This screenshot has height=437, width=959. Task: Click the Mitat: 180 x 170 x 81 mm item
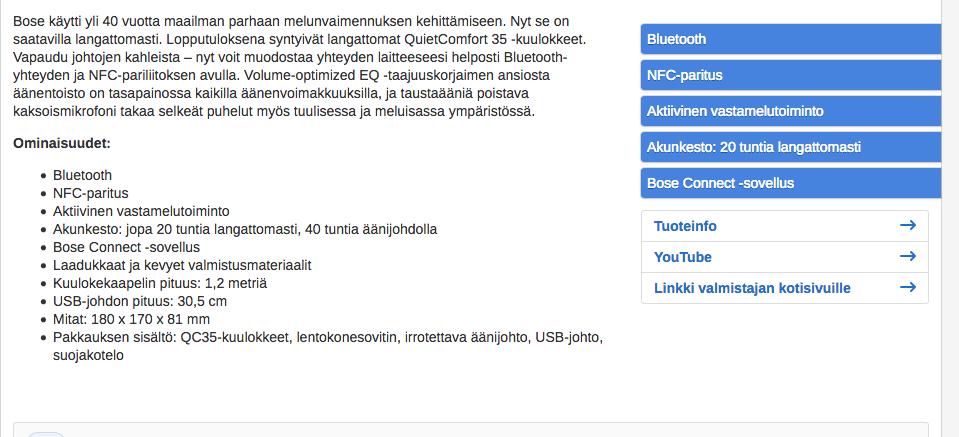click(x=131, y=319)
